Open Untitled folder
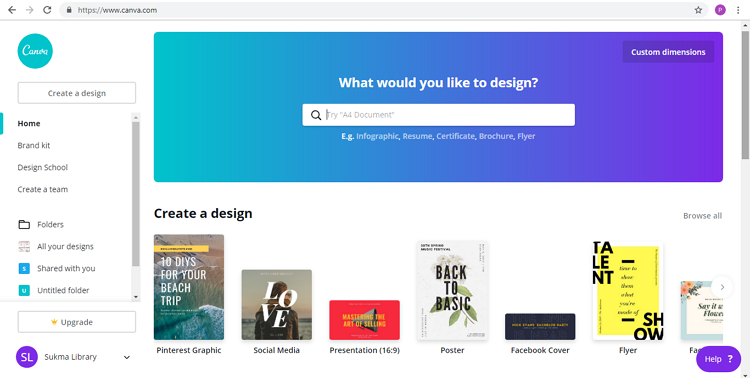This screenshot has width=750, height=378. click(x=63, y=290)
